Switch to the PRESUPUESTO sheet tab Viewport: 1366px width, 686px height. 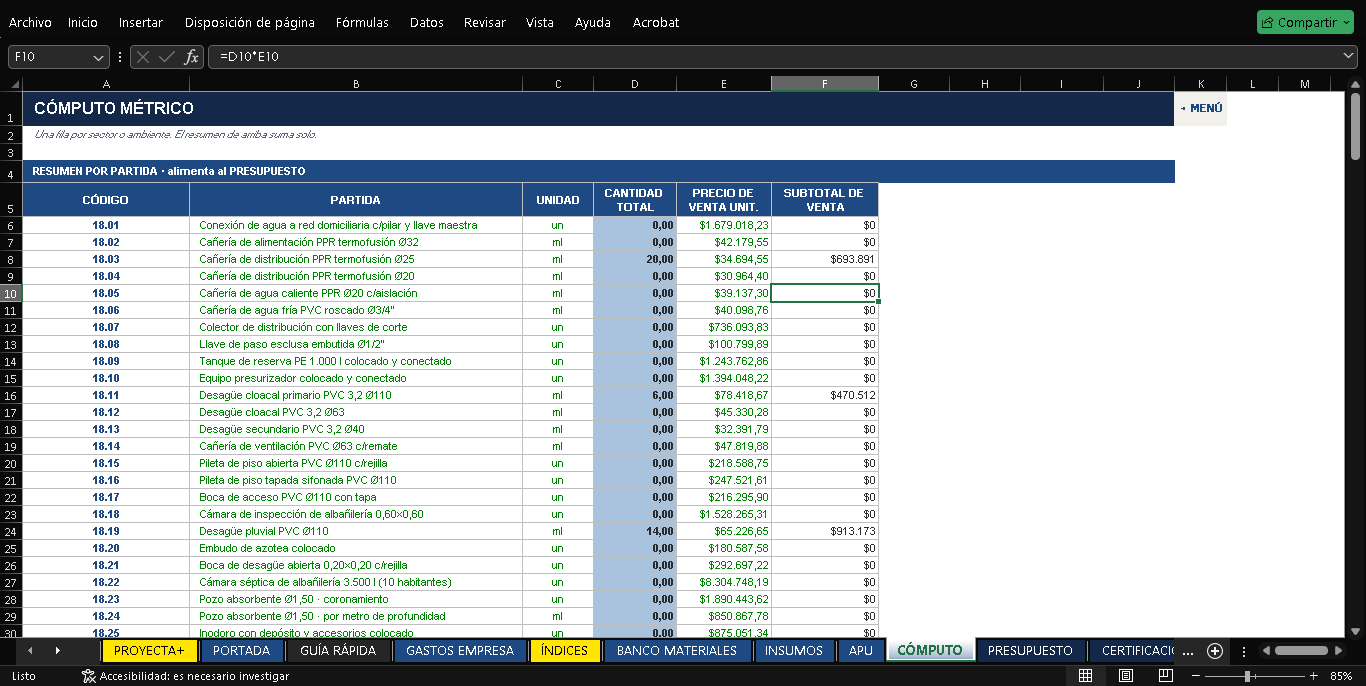tap(1030, 651)
